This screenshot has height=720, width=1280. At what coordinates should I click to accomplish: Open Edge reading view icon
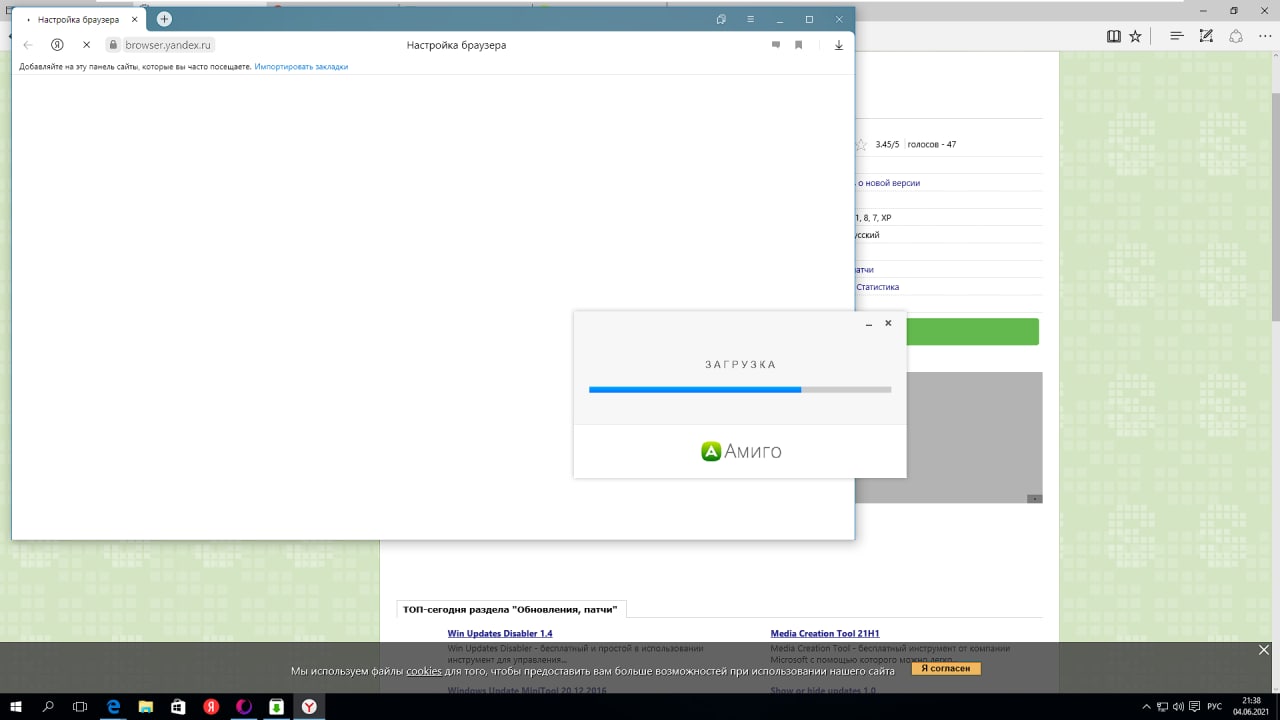[x=1114, y=36]
